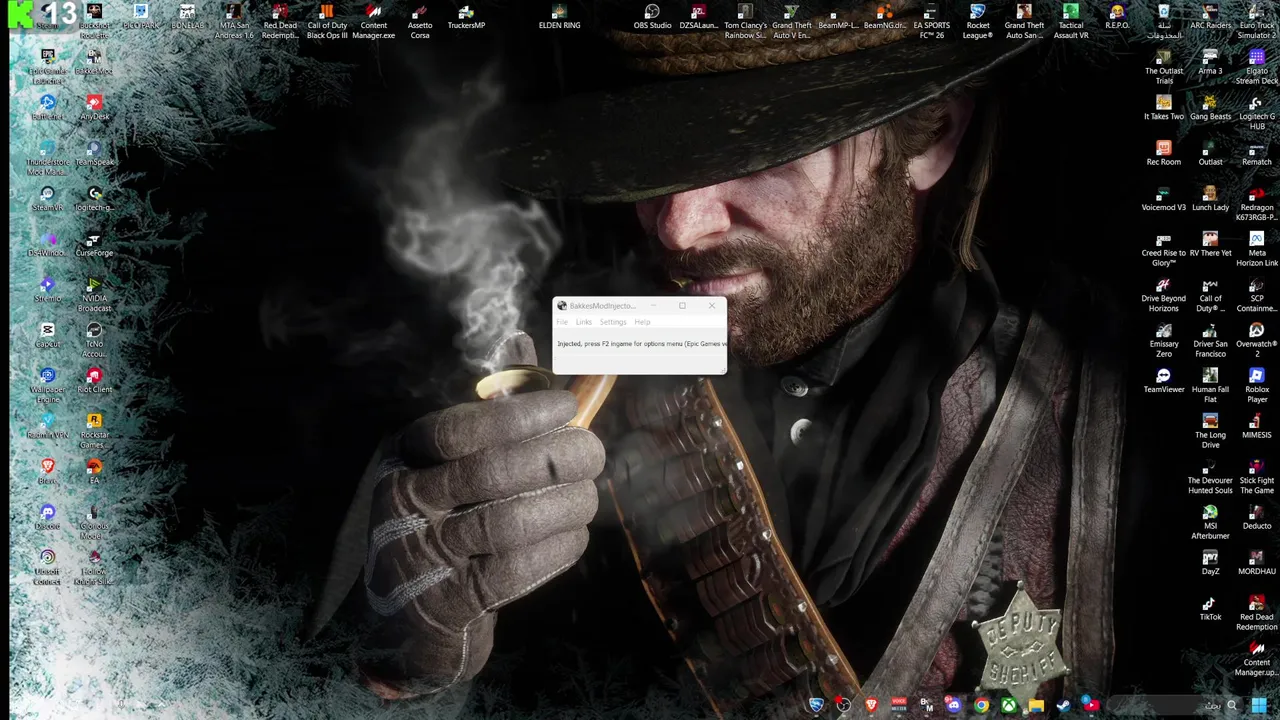
Task: Select the DZSALauncher desktop icon
Action: pos(699,17)
